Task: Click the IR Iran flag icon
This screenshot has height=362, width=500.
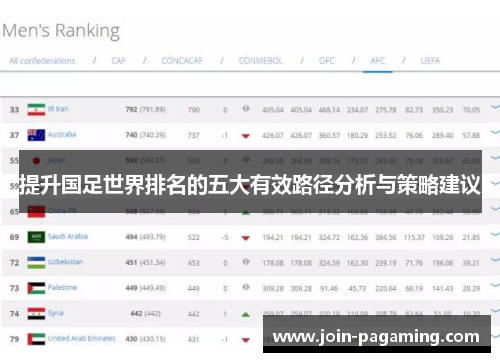Action: click(x=36, y=110)
